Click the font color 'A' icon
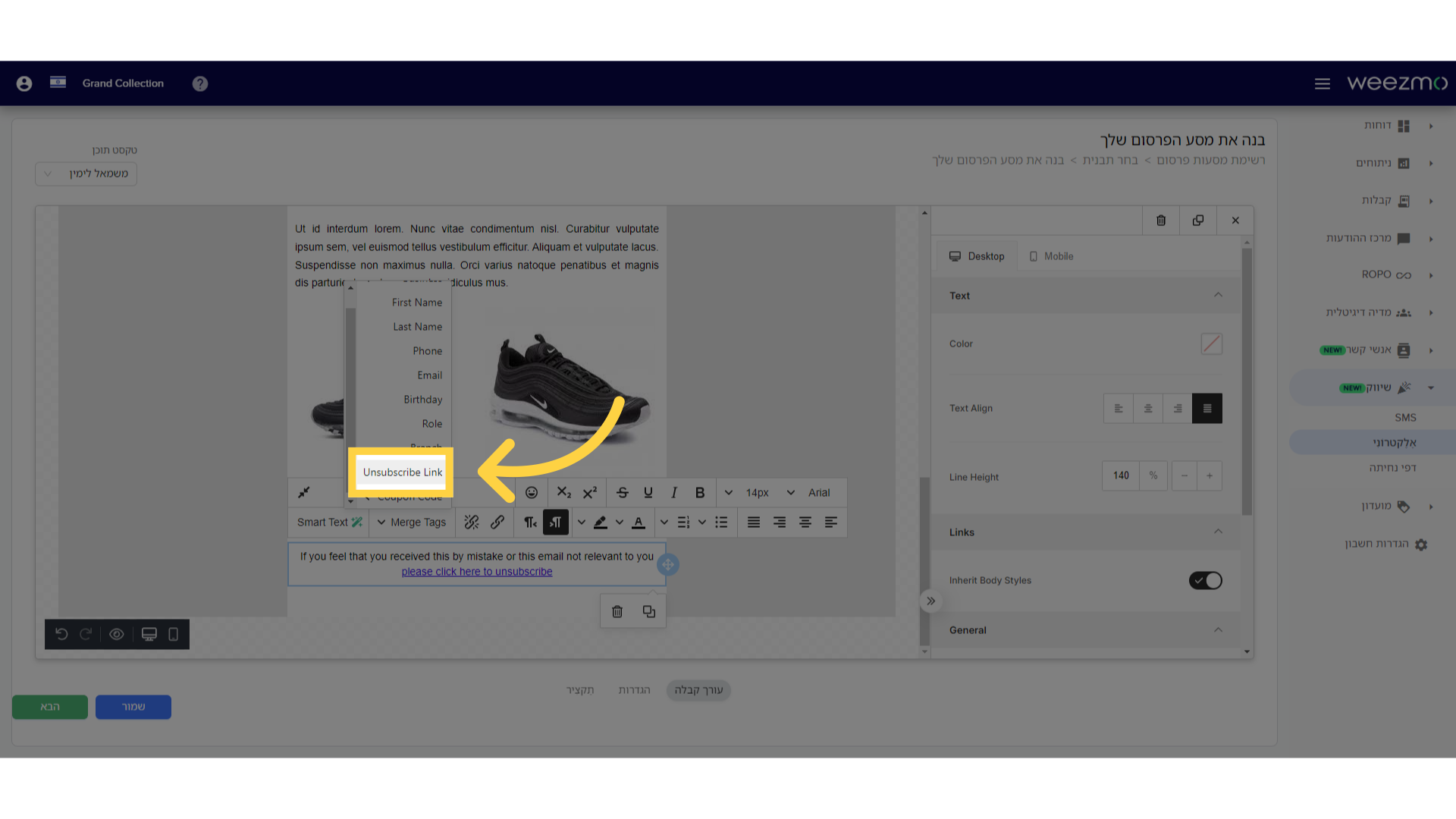 pos(639,522)
